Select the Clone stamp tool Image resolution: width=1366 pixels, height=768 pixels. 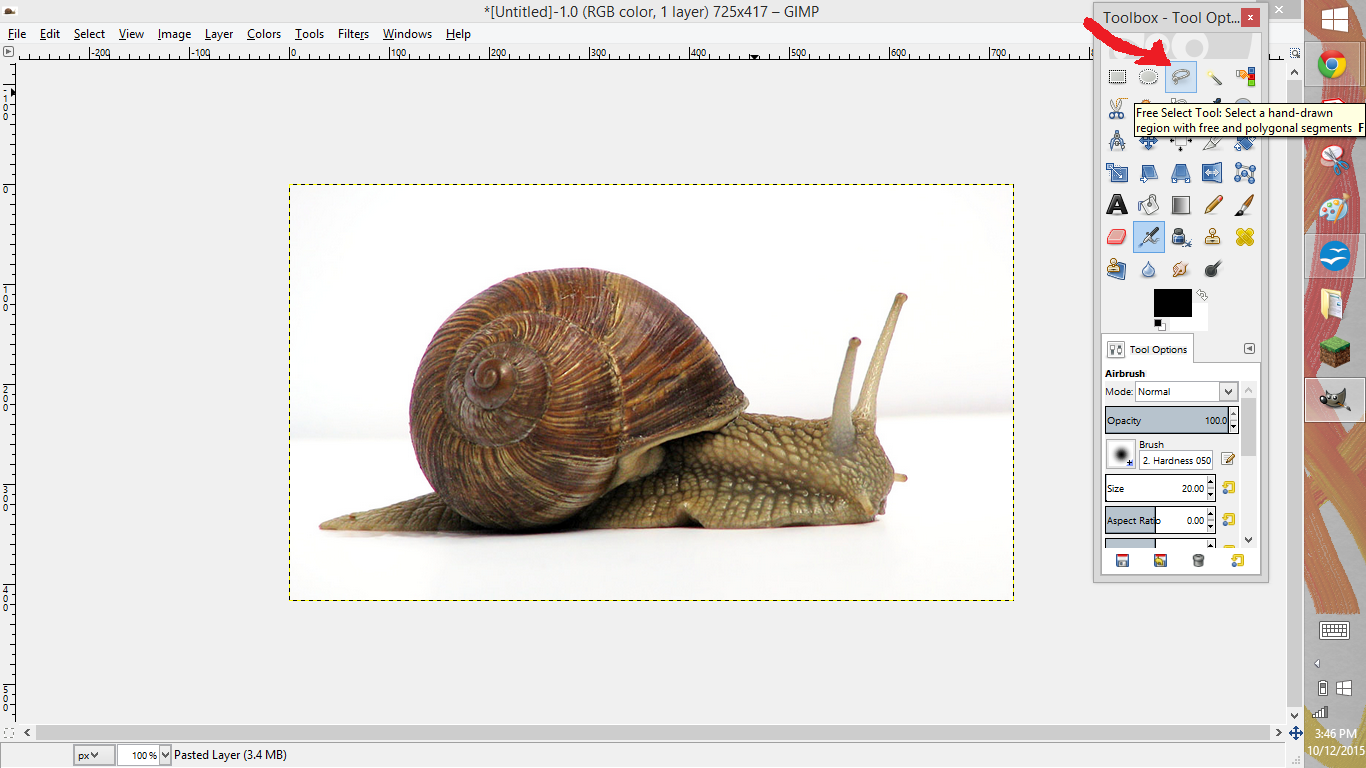tap(1213, 237)
